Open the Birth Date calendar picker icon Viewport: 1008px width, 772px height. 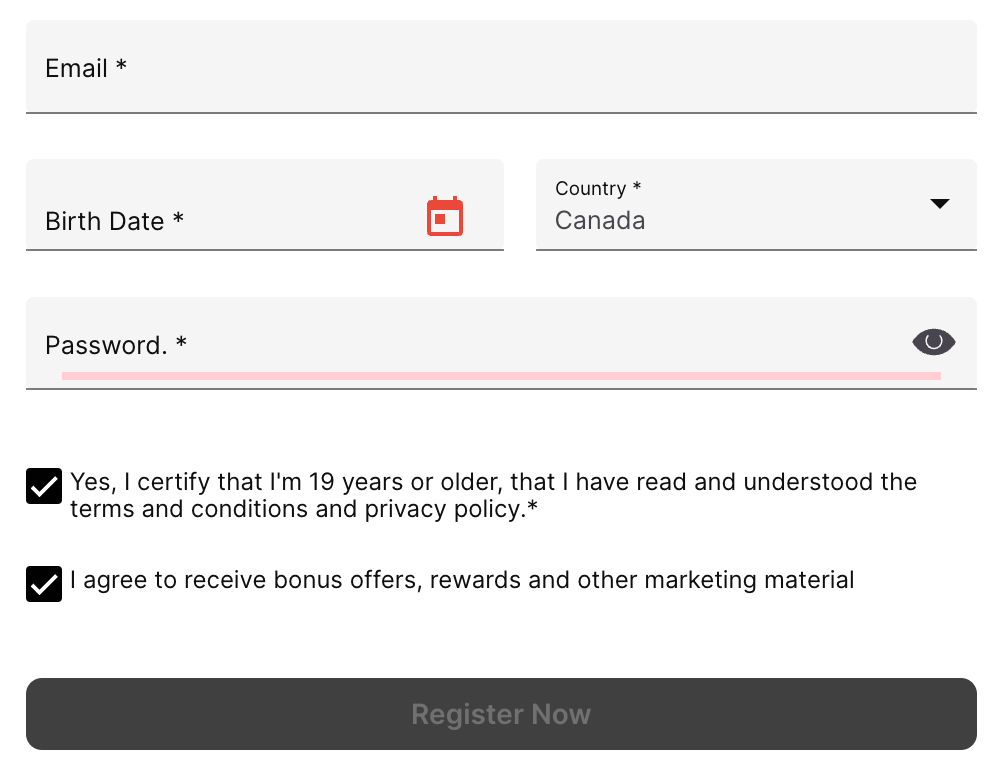(x=445, y=217)
